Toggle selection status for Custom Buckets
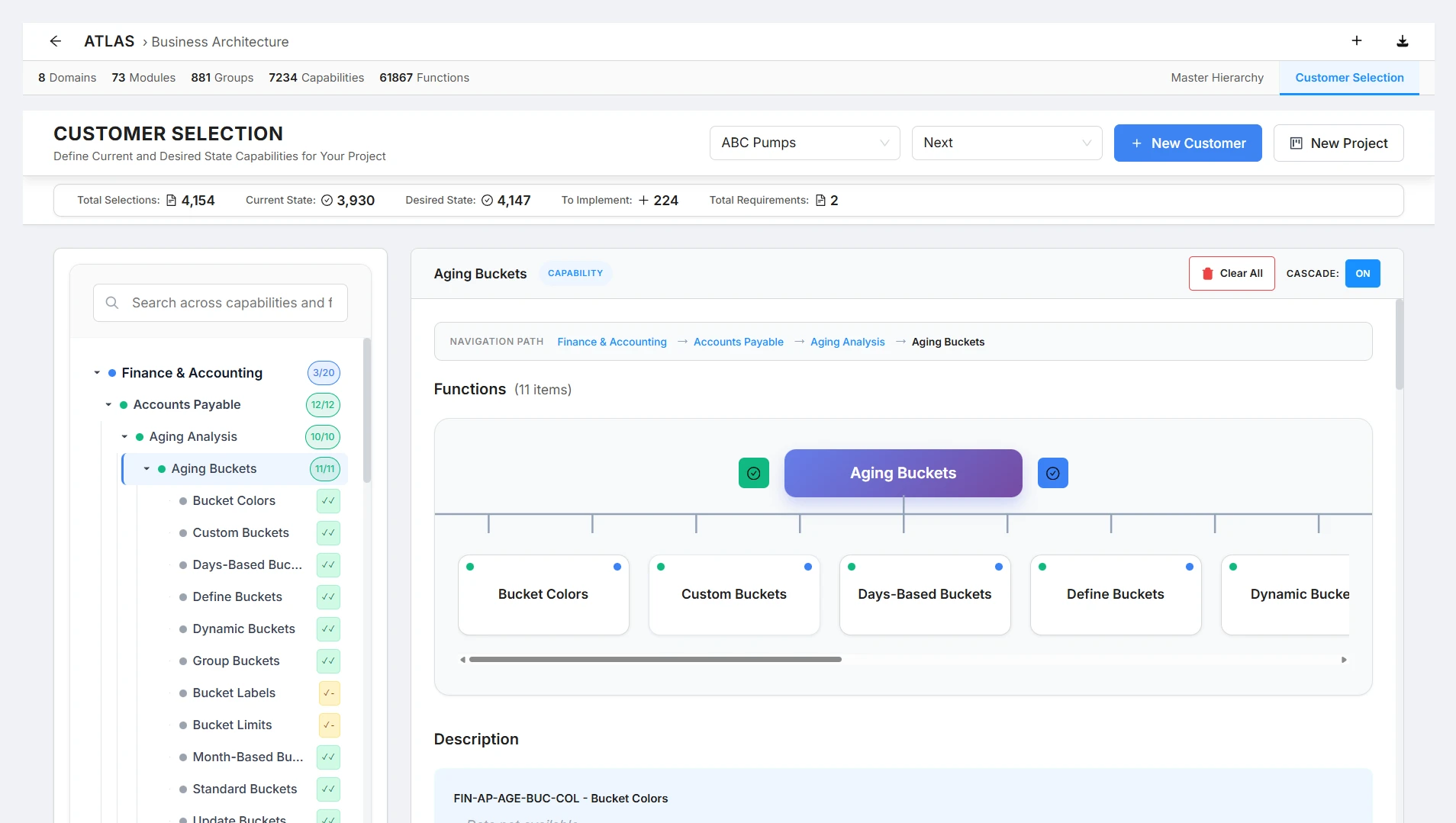This screenshot has width=1456, height=823. point(329,533)
